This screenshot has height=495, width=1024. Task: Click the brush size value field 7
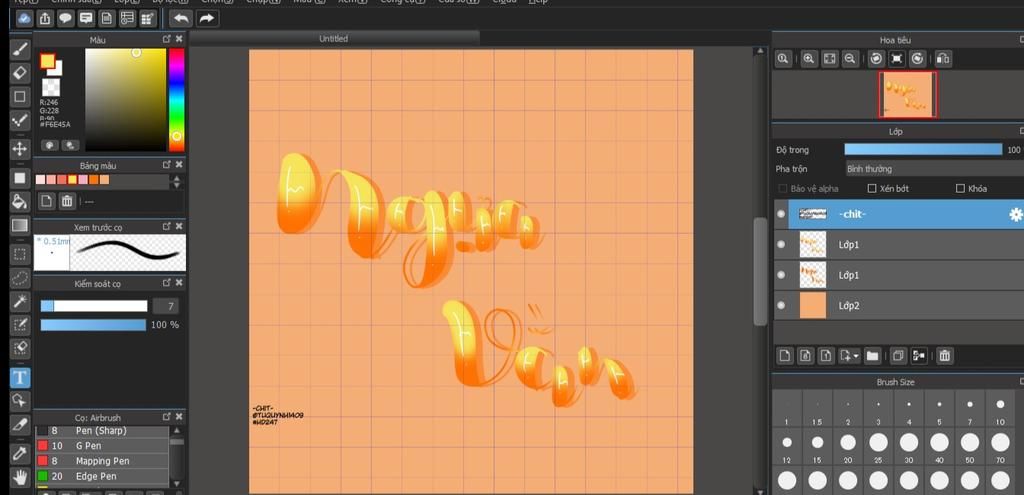point(165,306)
